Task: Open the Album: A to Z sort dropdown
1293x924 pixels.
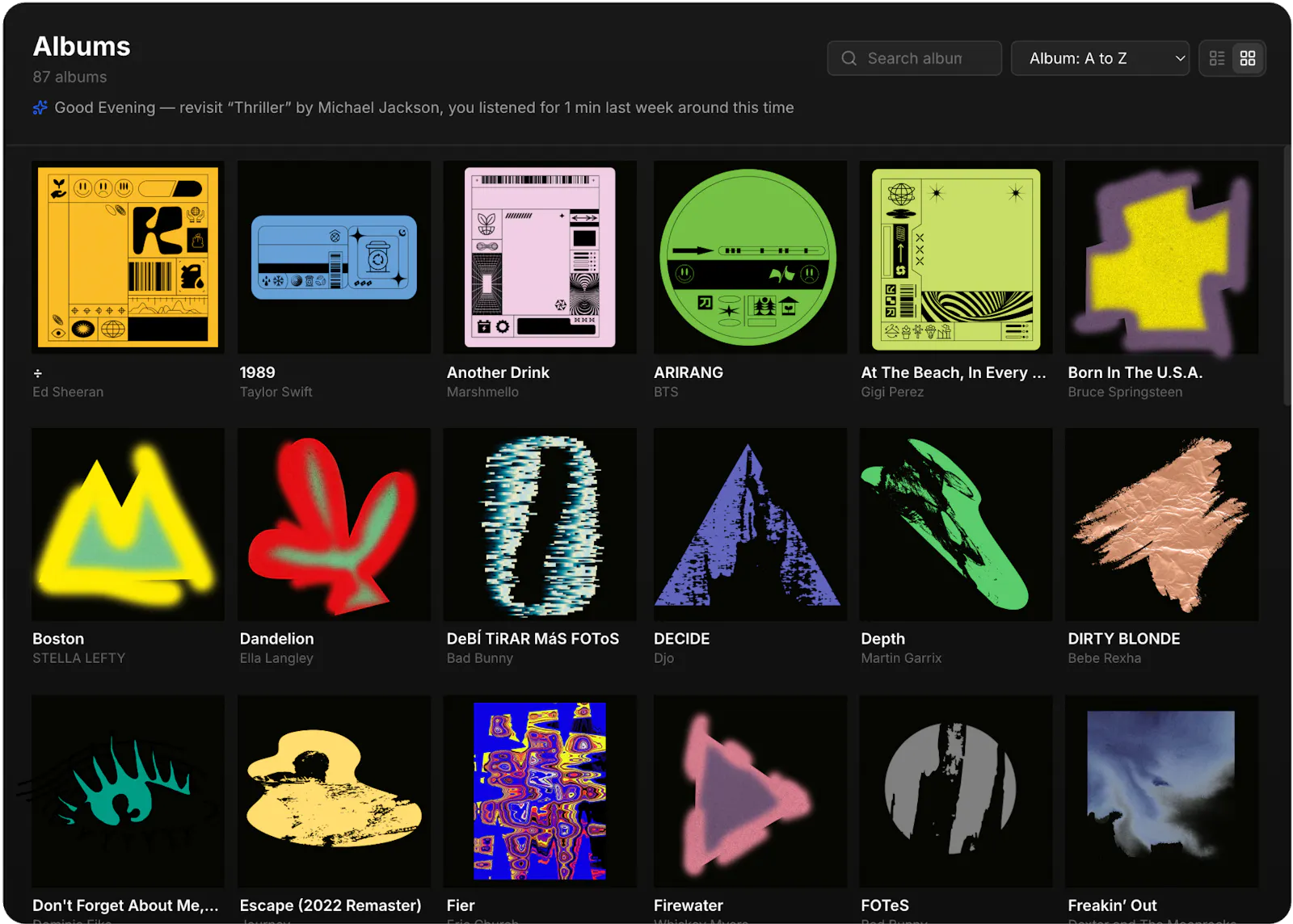Action: coord(1100,58)
